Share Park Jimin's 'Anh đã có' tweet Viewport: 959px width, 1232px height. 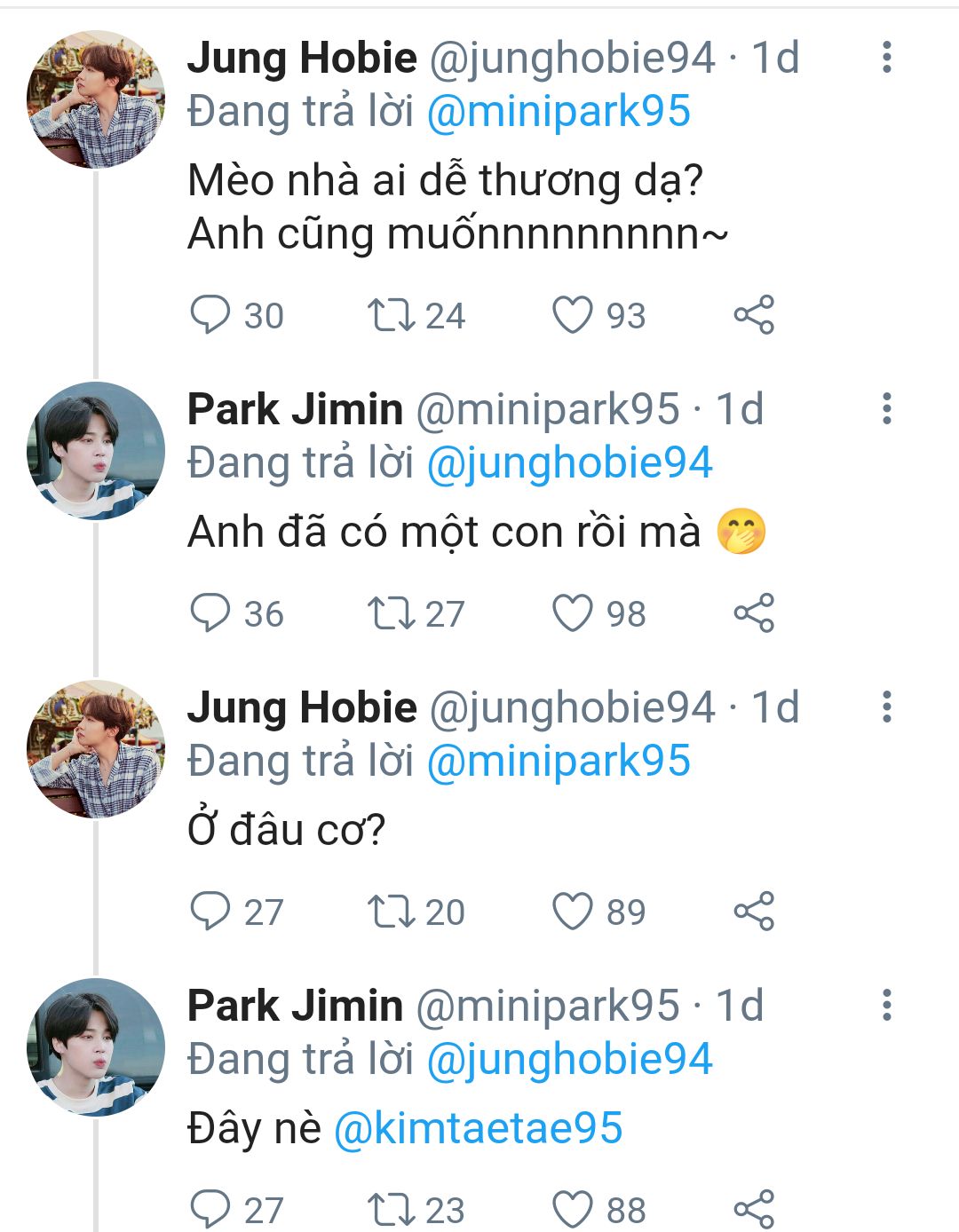tap(754, 613)
